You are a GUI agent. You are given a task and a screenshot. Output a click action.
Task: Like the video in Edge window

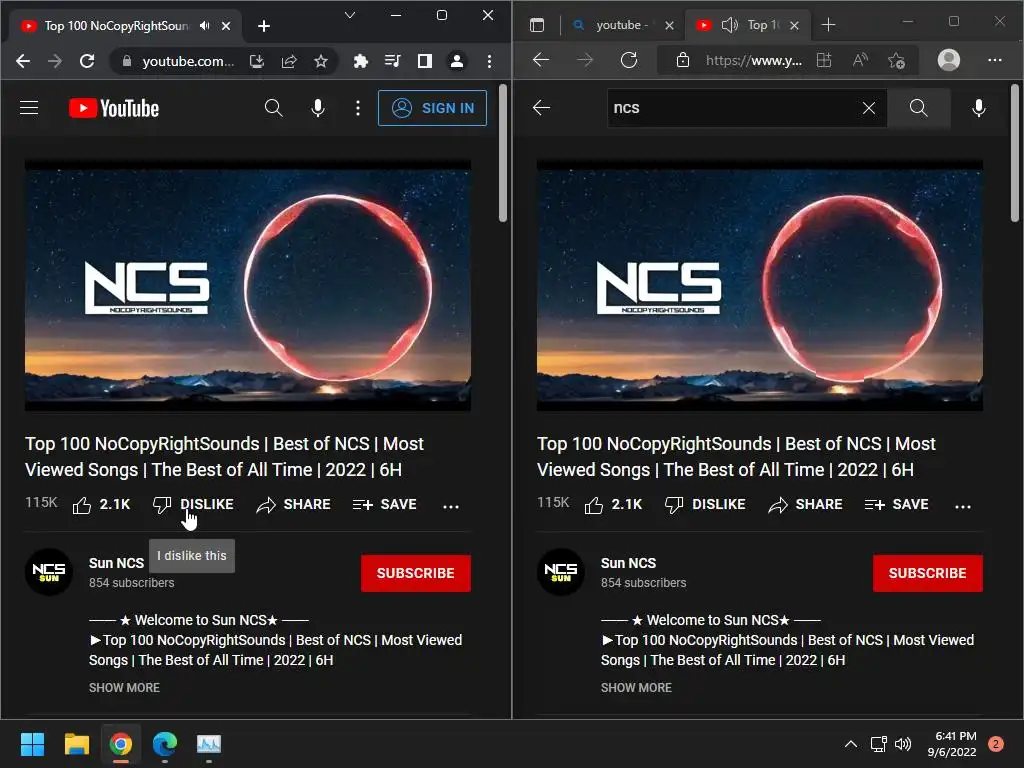pyautogui.click(x=613, y=505)
